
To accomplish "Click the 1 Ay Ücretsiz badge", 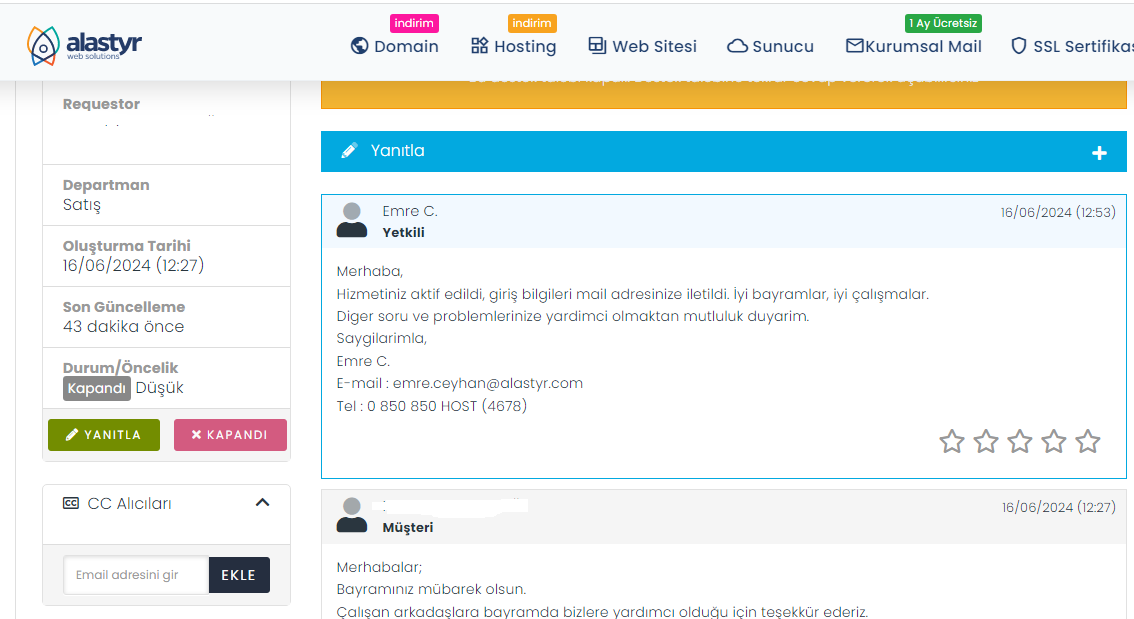I will point(943,23).
